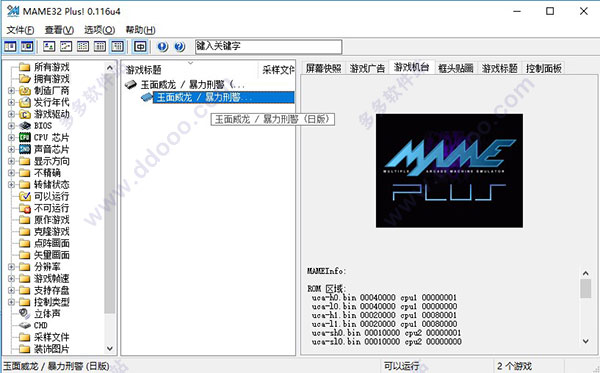Focus the 键入关键字 search box

pos(269,47)
